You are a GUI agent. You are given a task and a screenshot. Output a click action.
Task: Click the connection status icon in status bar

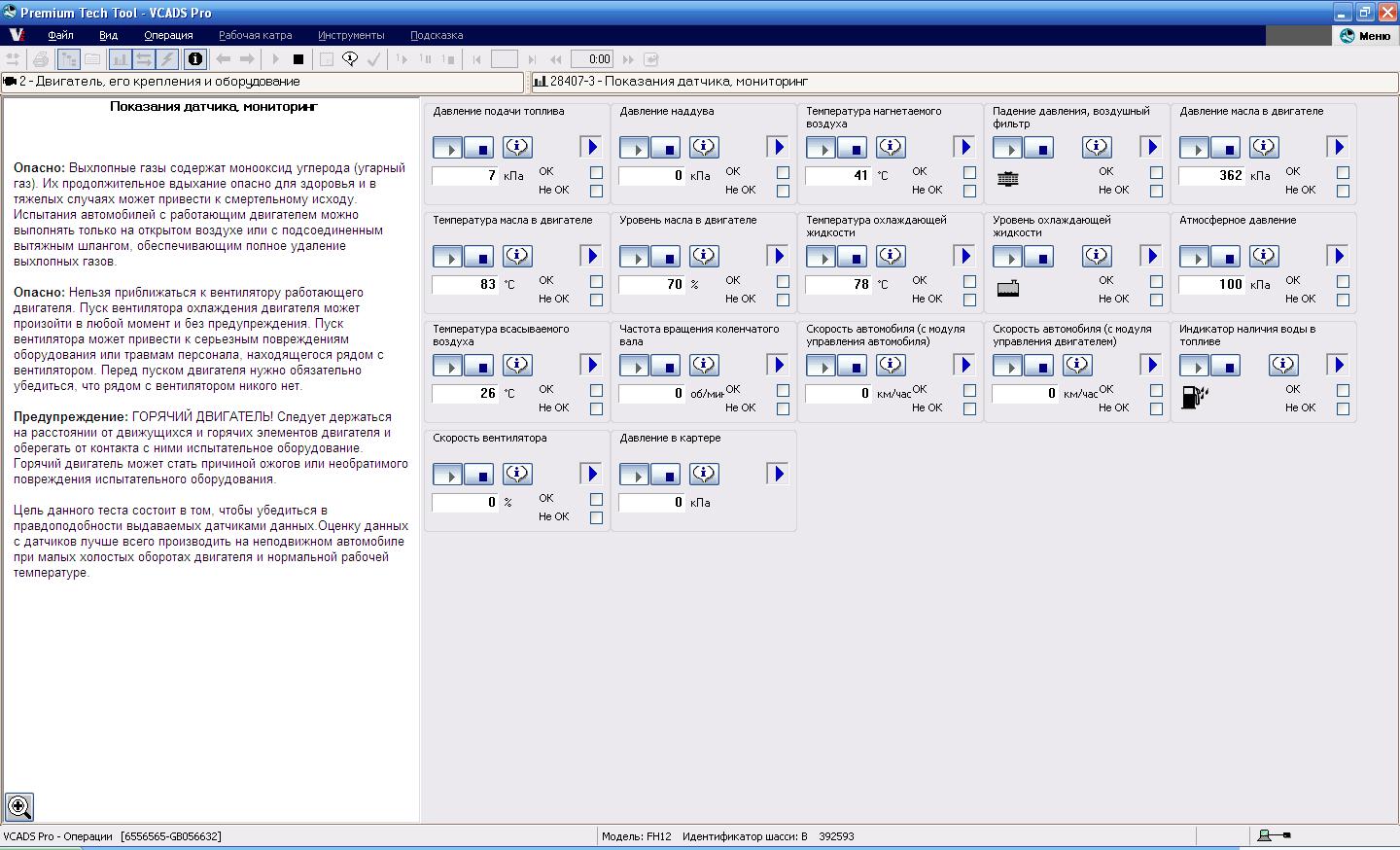click(x=1274, y=835)
